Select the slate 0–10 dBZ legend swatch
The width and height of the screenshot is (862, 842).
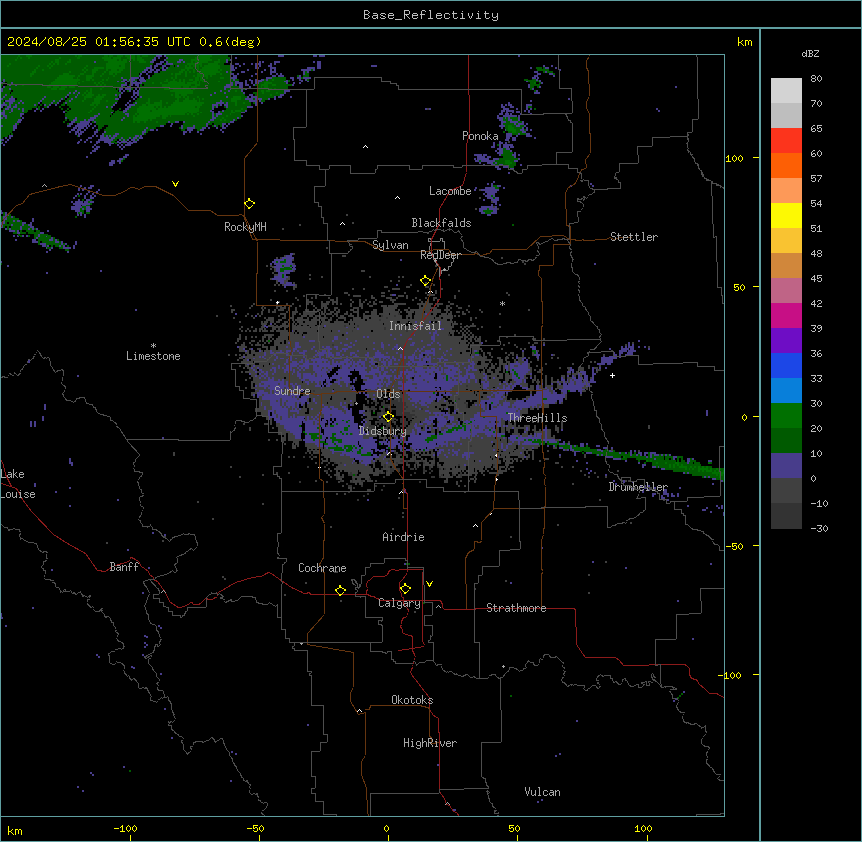pos(786,466)
